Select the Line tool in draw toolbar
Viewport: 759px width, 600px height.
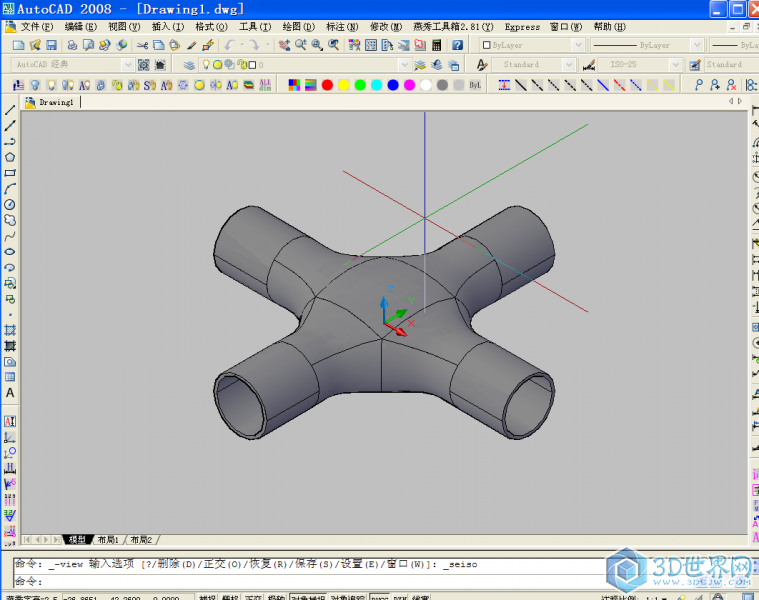coord(10,110)
